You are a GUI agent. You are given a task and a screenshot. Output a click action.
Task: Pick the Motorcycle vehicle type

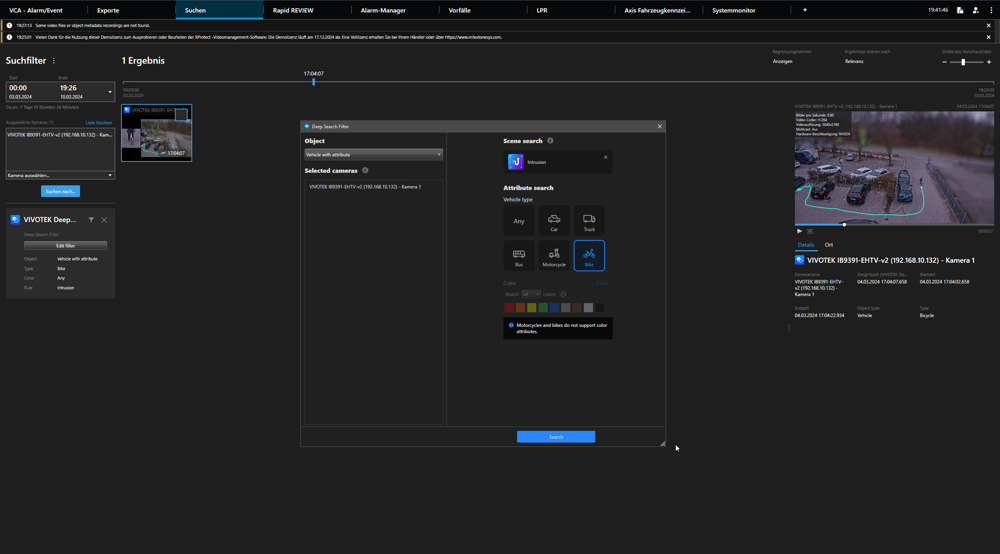[554, 256]
